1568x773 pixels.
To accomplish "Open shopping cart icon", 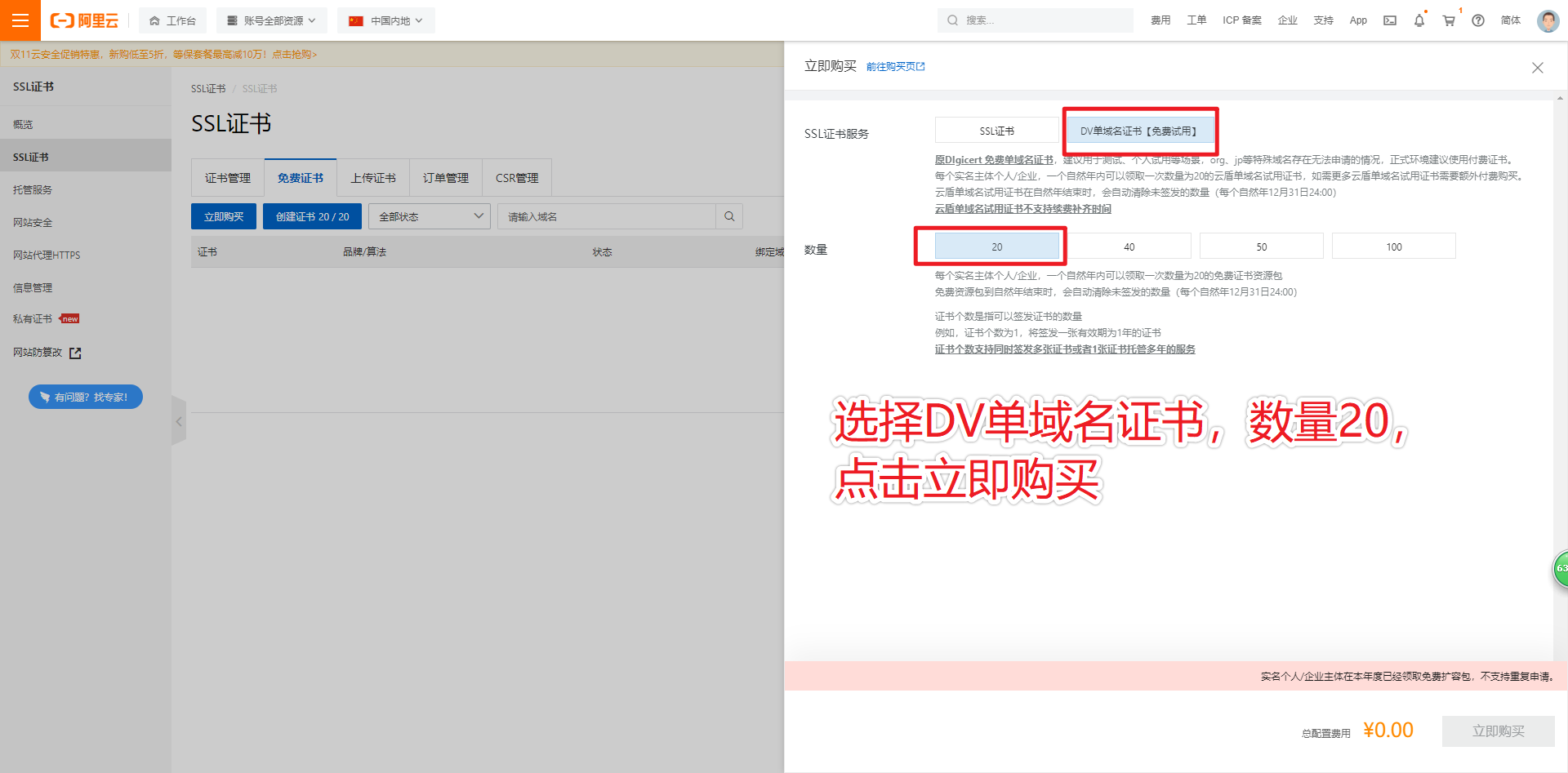I will [x=1449, y=20].
